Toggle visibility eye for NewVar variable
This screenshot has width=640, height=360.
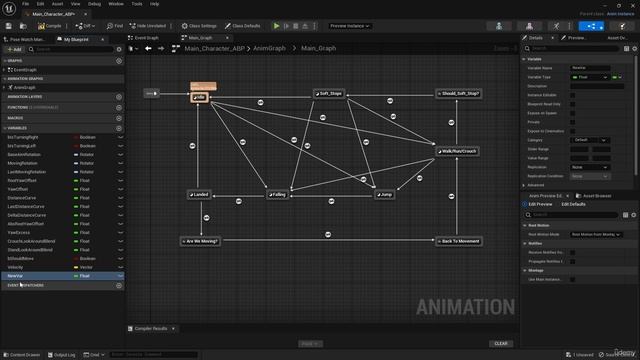click(x=120, y=276)
